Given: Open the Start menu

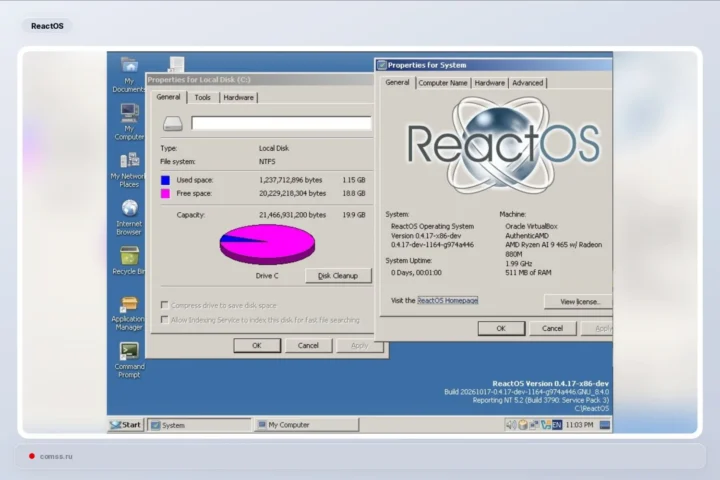Looking at the screenshot, I should pyautogui.click(x=126, y=425).
